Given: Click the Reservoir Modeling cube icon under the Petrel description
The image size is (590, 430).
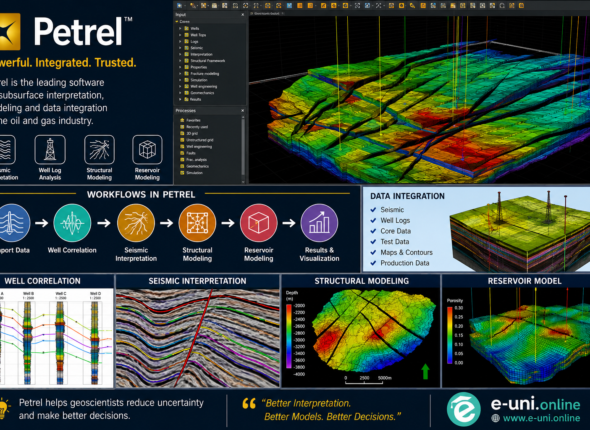Looking at the screenshot, I should tap(147, 150).
